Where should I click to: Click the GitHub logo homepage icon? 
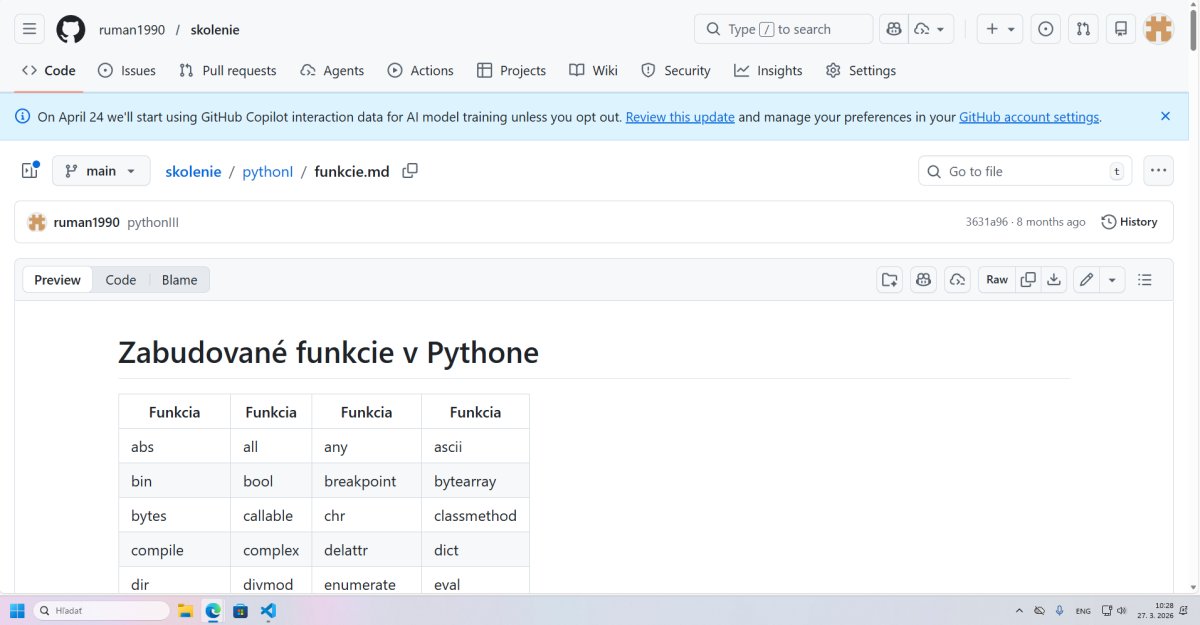coord(71,29)
